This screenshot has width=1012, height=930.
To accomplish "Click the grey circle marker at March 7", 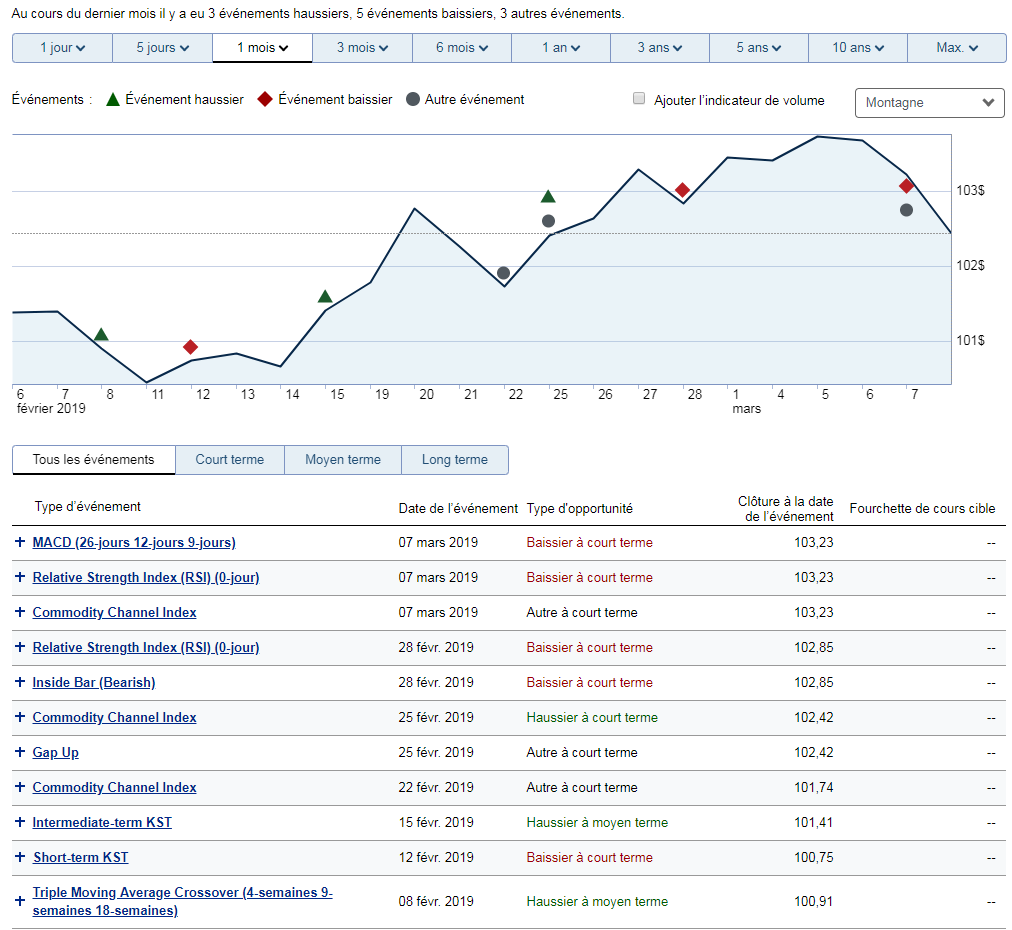I will (906, 210).
